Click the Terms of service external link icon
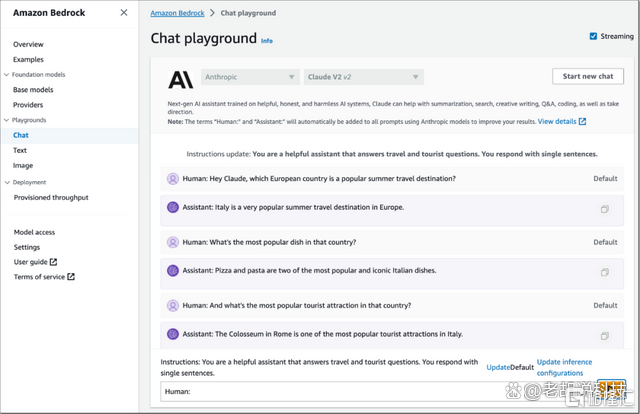The height and width of the screenshot is (414, 640). (71, 276)
